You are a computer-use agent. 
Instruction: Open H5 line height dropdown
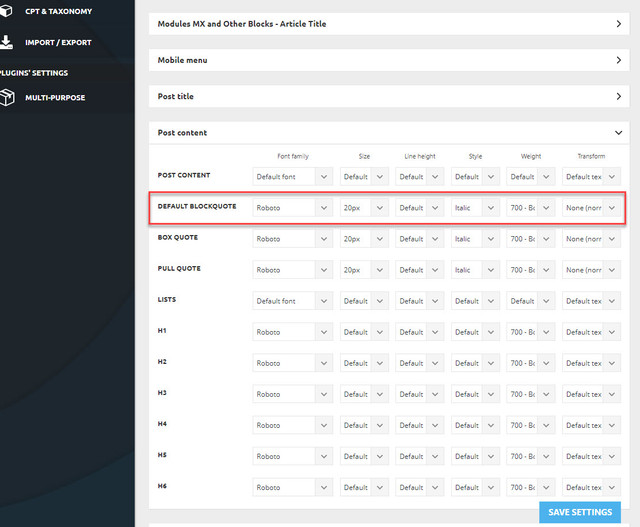click(x=420, y=456)
